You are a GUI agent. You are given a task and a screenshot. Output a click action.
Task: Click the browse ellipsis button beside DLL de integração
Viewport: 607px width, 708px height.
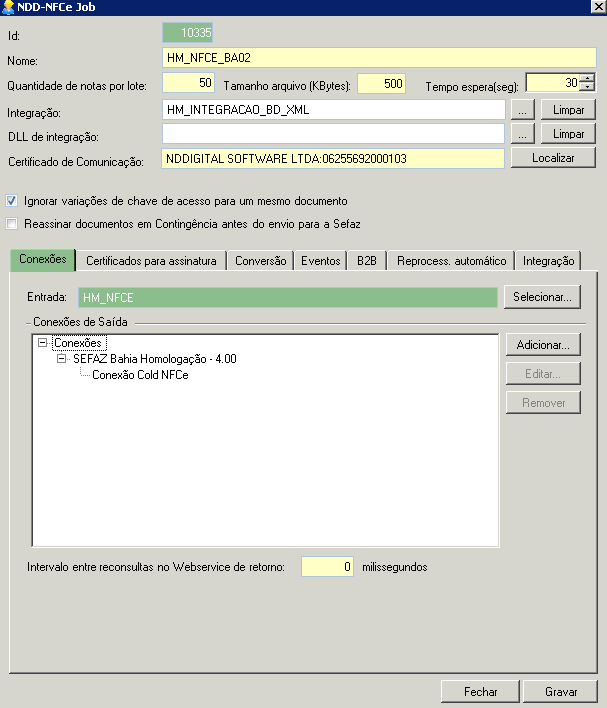coord(523,133)
